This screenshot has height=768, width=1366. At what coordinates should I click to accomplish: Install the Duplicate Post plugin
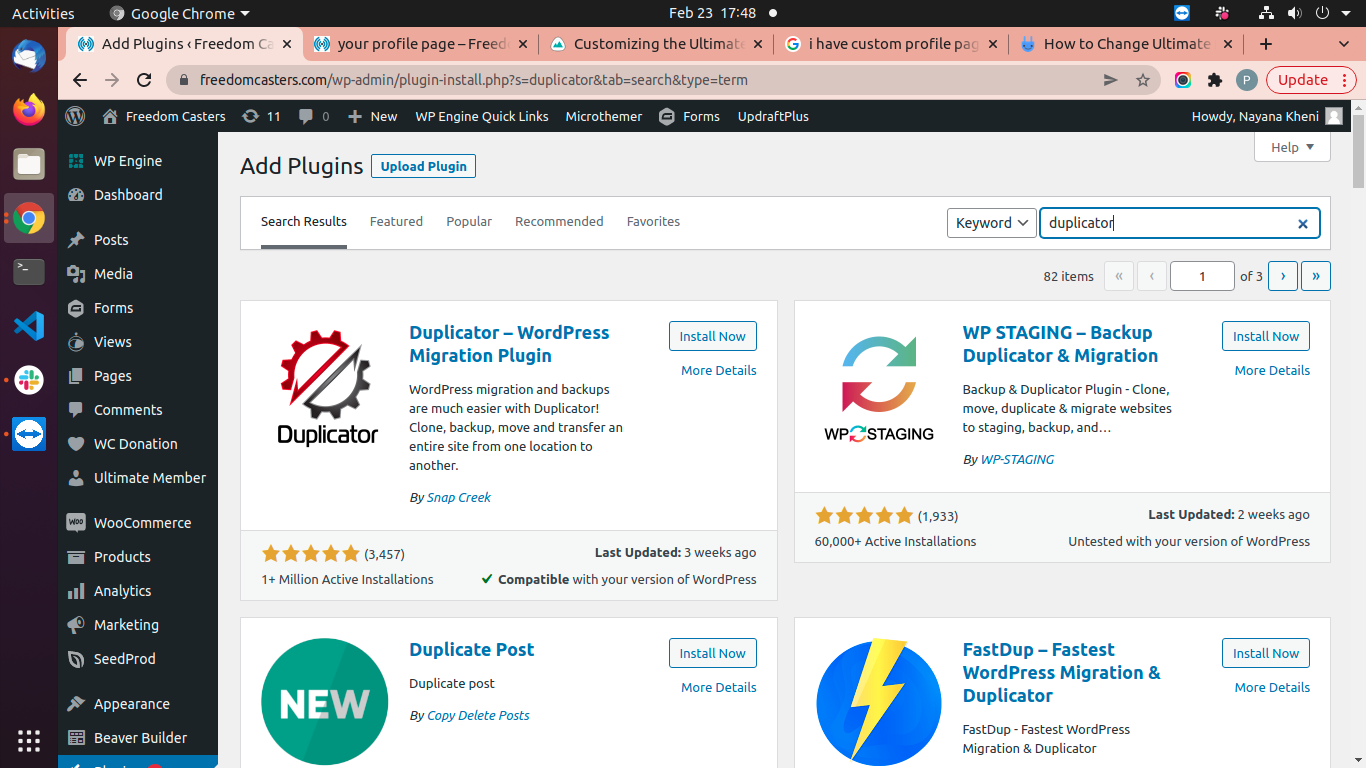coord(712,653)
